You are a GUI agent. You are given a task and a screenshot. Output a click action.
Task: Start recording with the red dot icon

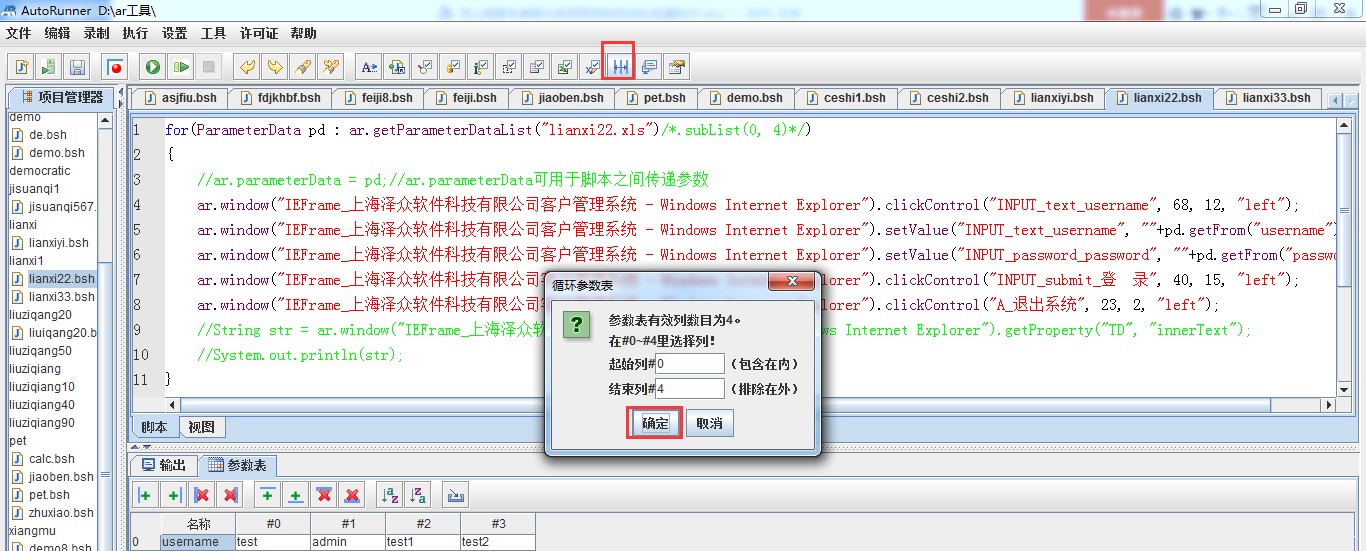(115, 67)
